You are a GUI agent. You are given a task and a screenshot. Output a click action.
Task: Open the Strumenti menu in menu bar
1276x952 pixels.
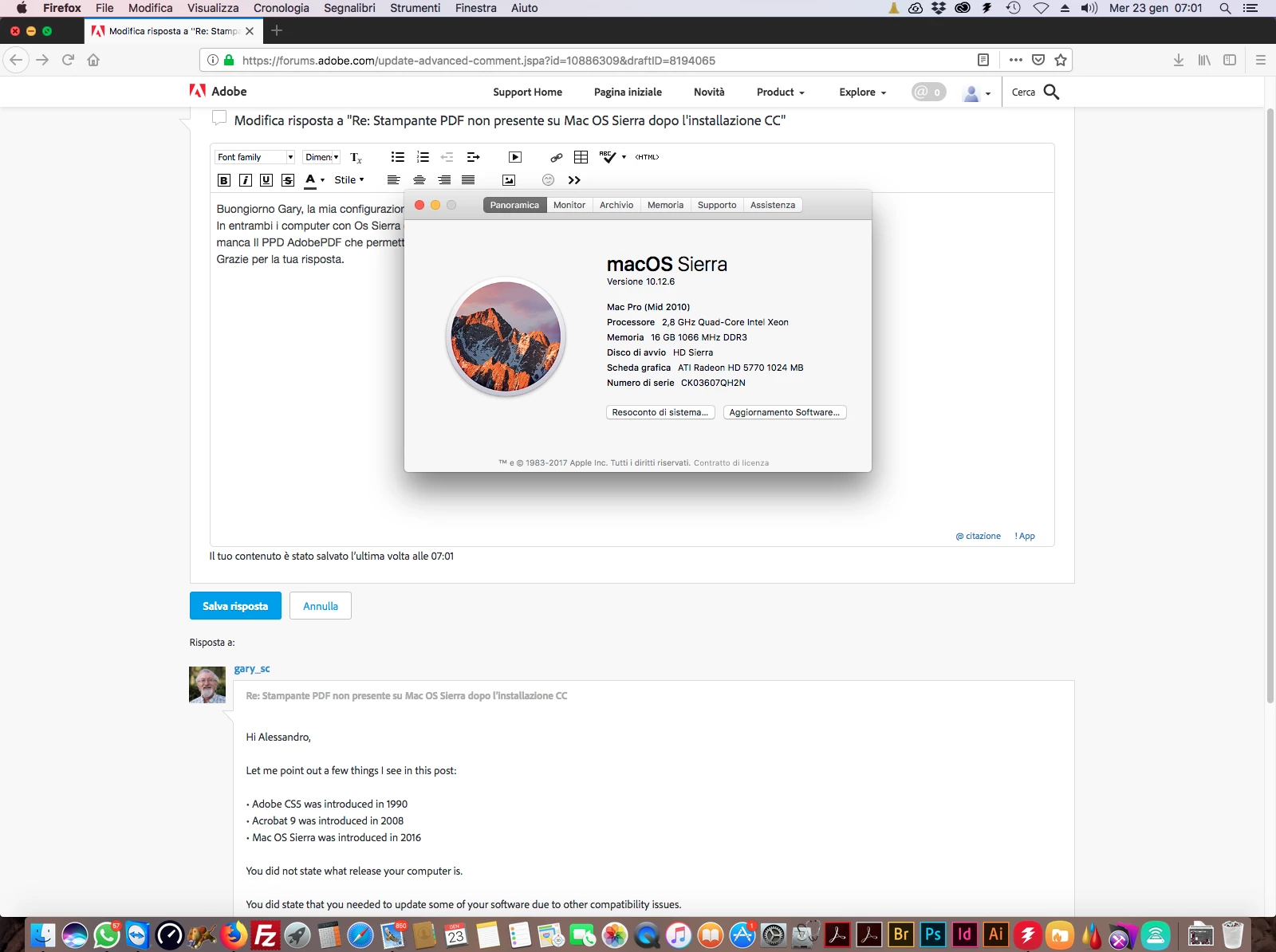(x=415, y=8)
